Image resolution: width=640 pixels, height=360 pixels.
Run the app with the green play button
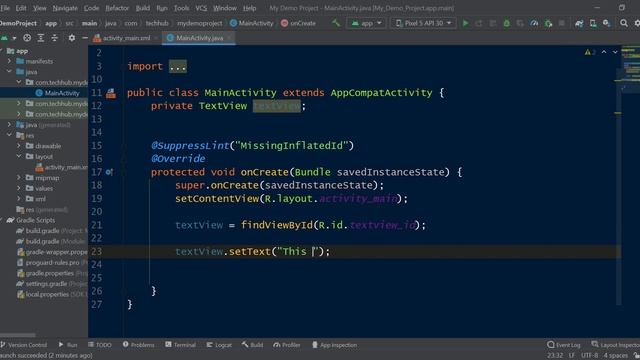[465, 23]
